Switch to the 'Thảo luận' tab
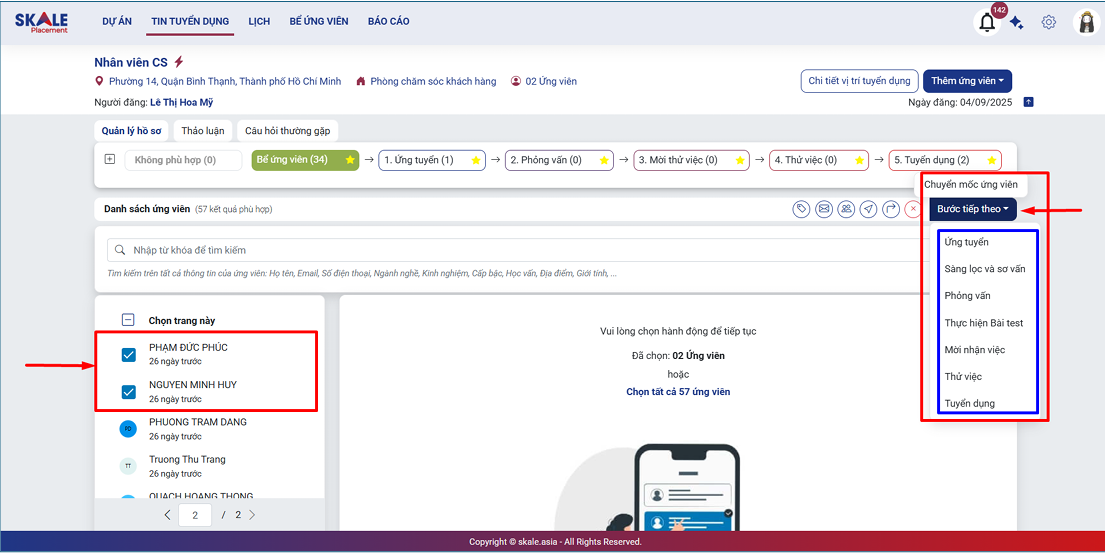The height and width of the screenshot is (553, 1105). 204,131
